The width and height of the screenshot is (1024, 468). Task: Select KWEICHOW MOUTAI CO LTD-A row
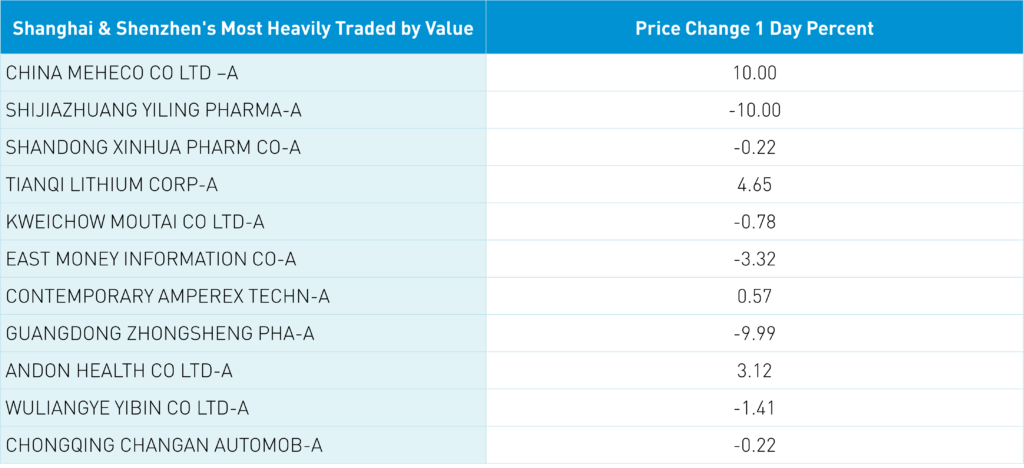[x=135, y=221]
